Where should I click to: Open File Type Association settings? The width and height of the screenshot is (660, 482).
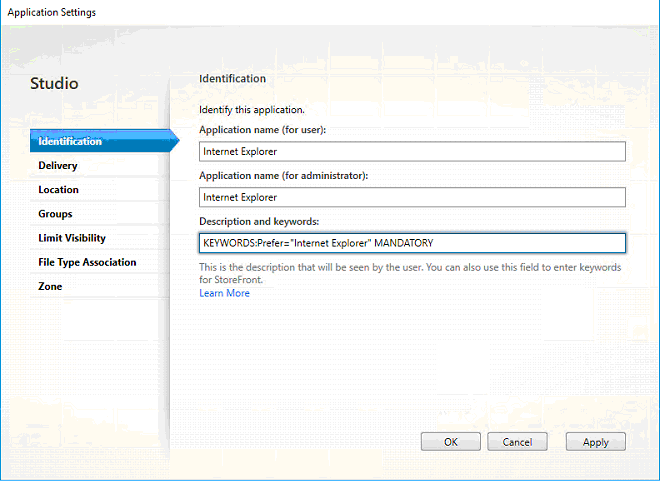(100, 262)
